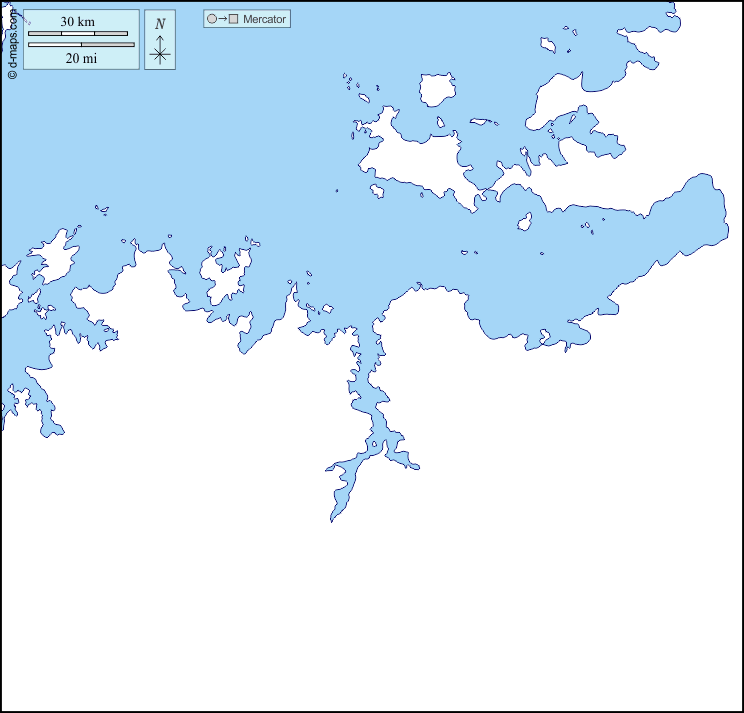Screen dimensions: 744x713
Task: Click the small island near top right
Action: coord(548,45)
